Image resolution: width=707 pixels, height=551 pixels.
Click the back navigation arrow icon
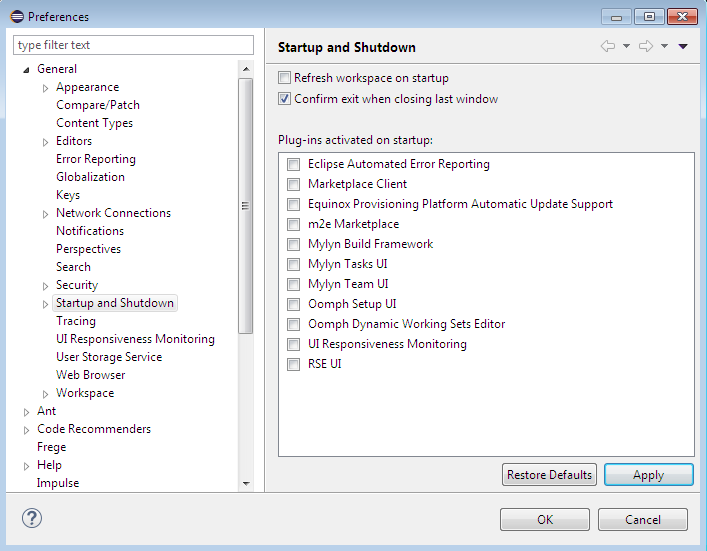pos(608,46)
